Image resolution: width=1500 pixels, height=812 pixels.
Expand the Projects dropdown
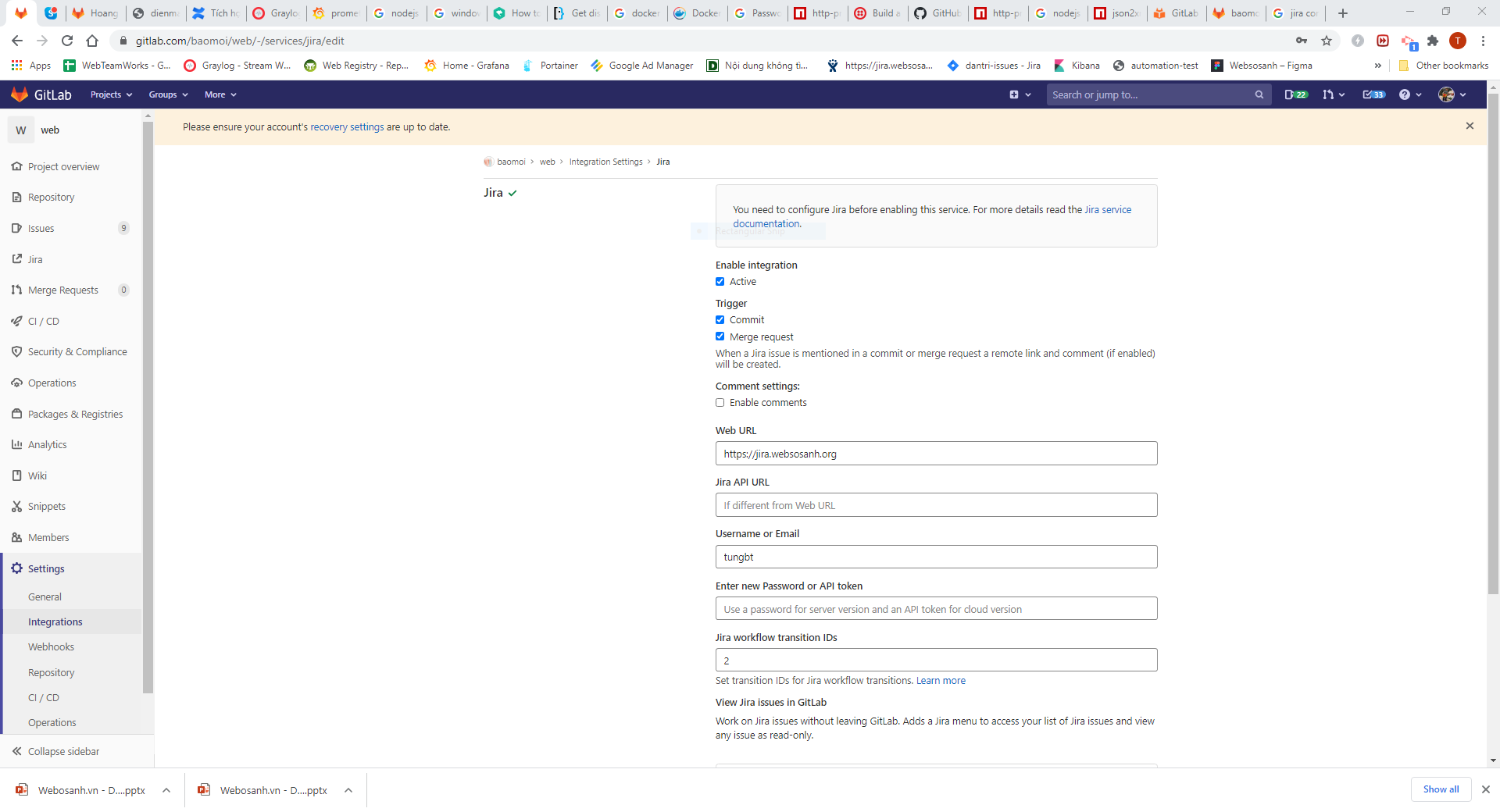111,94
